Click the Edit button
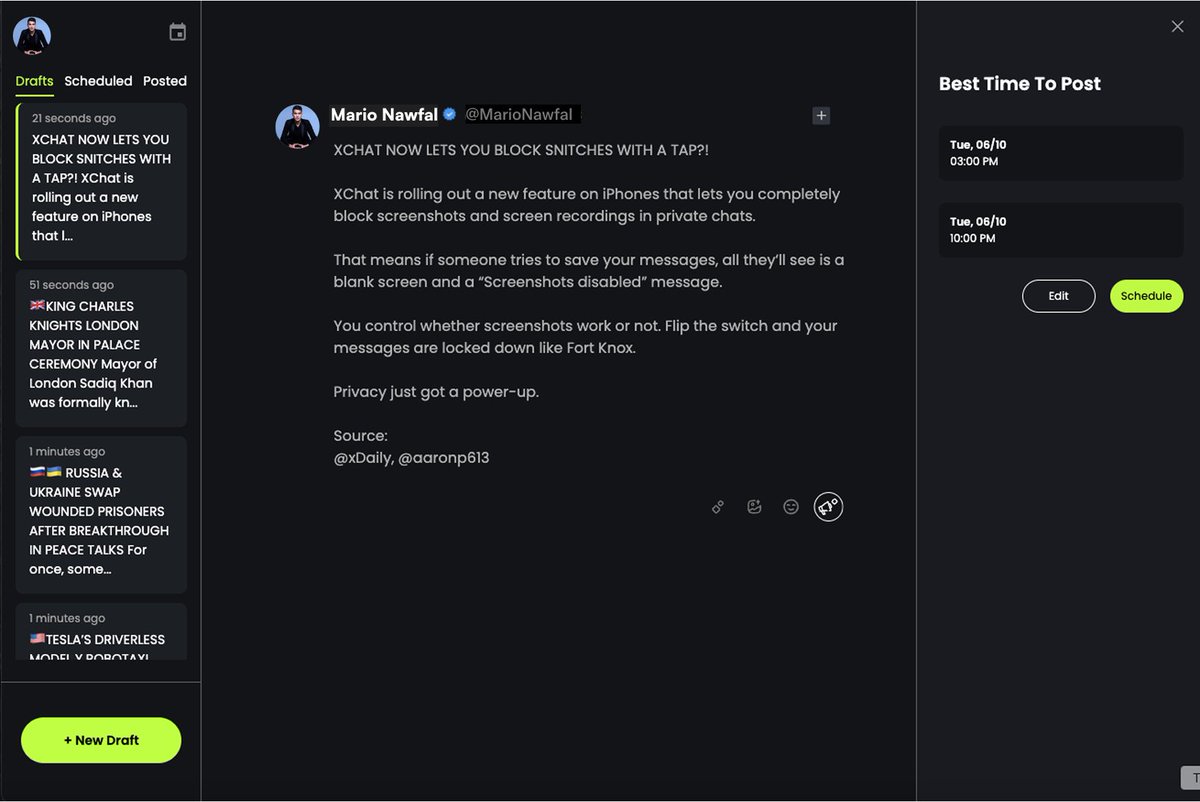The width and height of the screenshot is (1200, 802). pos(1058,296)
